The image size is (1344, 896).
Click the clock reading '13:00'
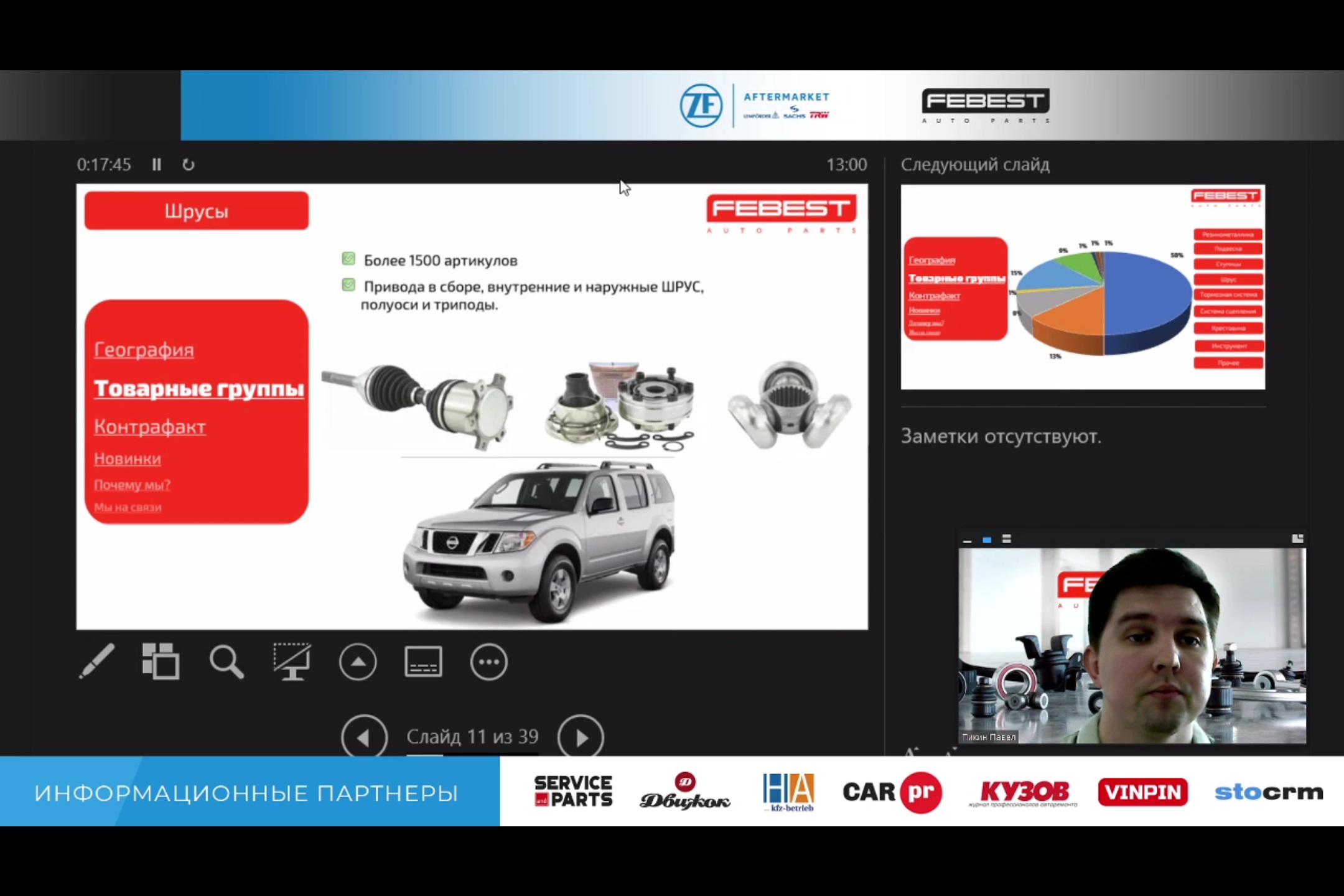pyautogui.click(x=846, y=164)
